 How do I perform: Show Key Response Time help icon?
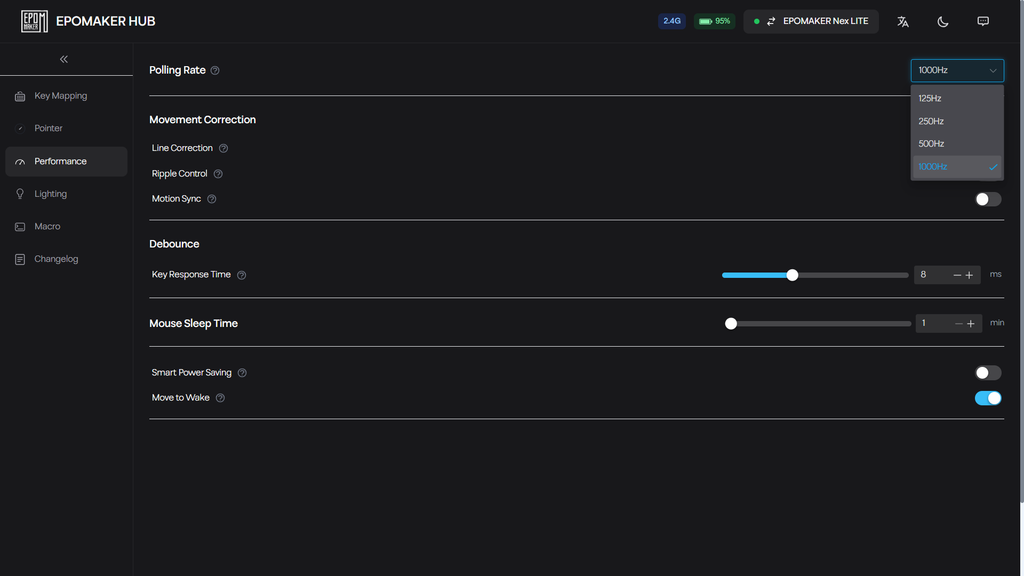[x=242, y=275]
